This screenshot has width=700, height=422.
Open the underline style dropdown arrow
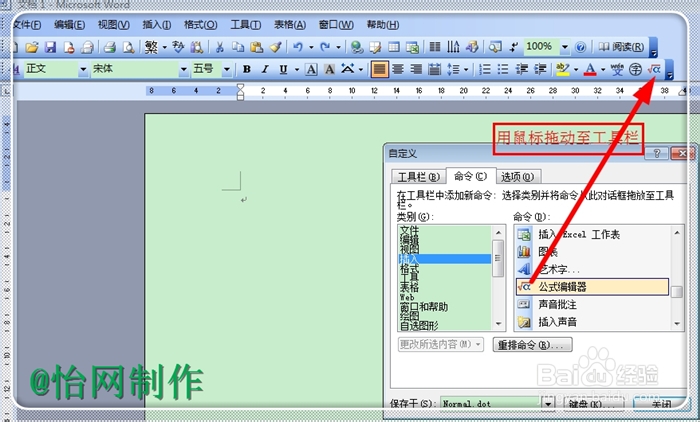point(297,70)
